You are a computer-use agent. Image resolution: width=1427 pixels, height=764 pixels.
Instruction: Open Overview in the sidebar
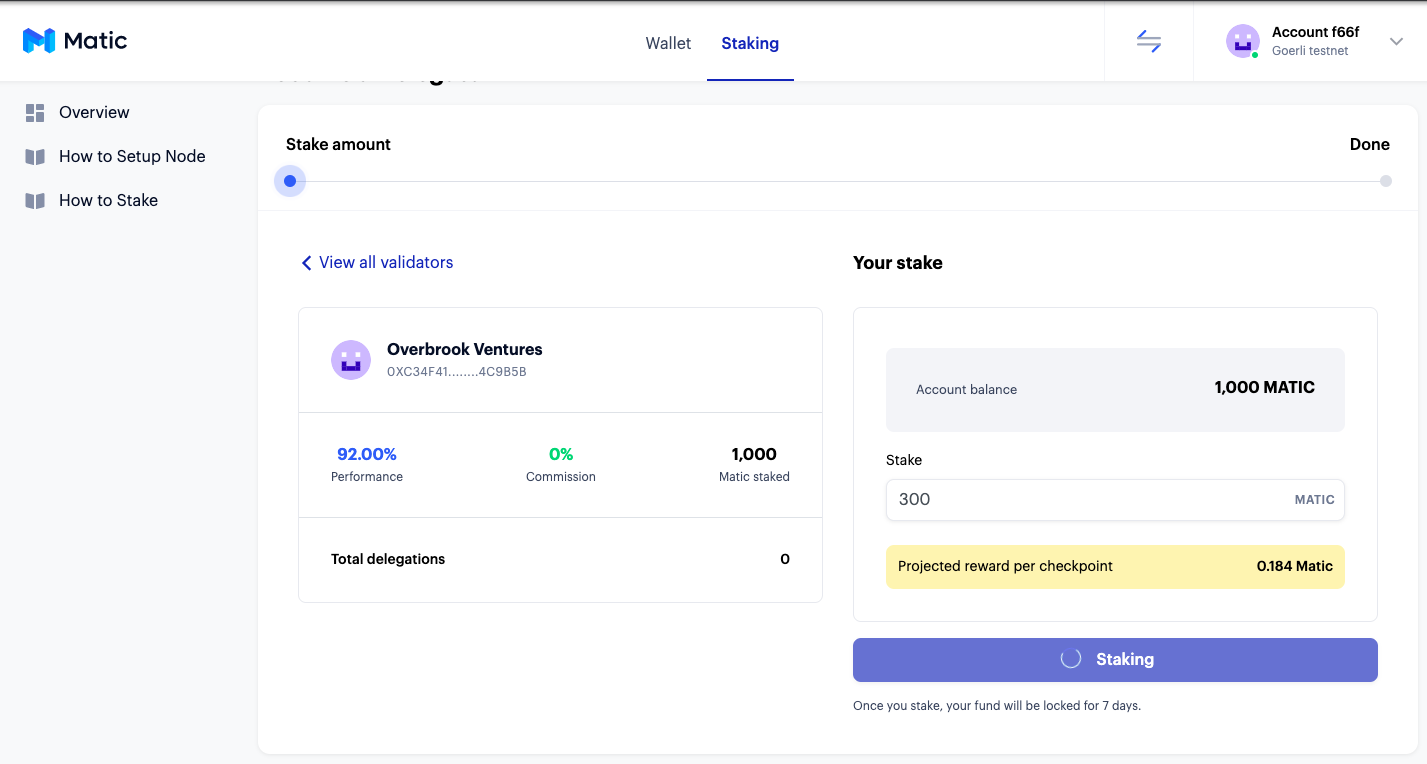pos(94,113)
